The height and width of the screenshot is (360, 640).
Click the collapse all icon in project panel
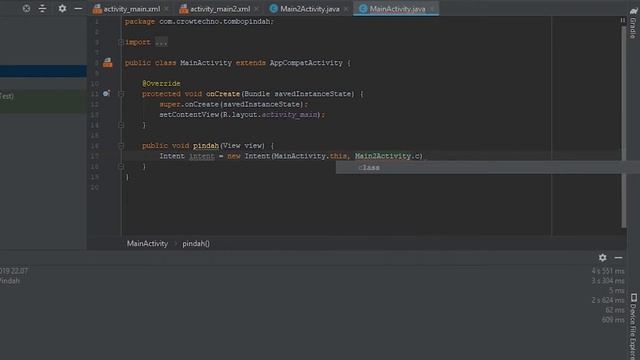pyautogui.click(x=42, y=8)
